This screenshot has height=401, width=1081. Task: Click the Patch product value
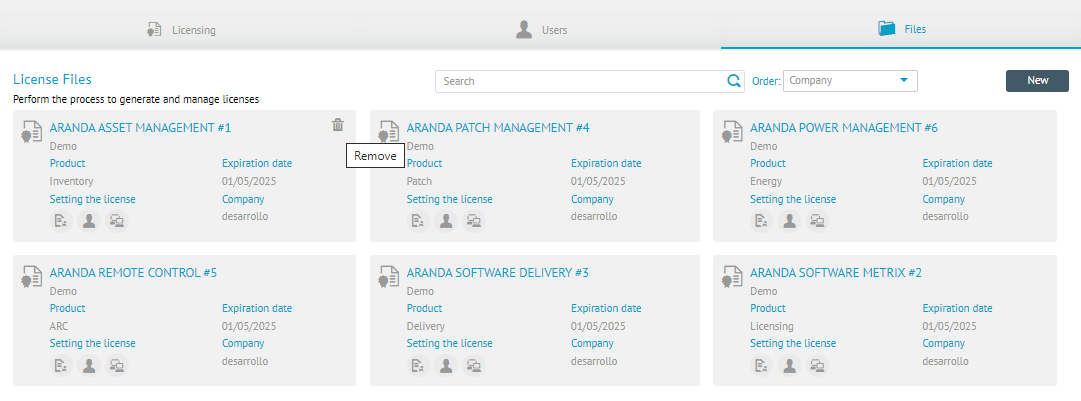(x=419, y=182)
